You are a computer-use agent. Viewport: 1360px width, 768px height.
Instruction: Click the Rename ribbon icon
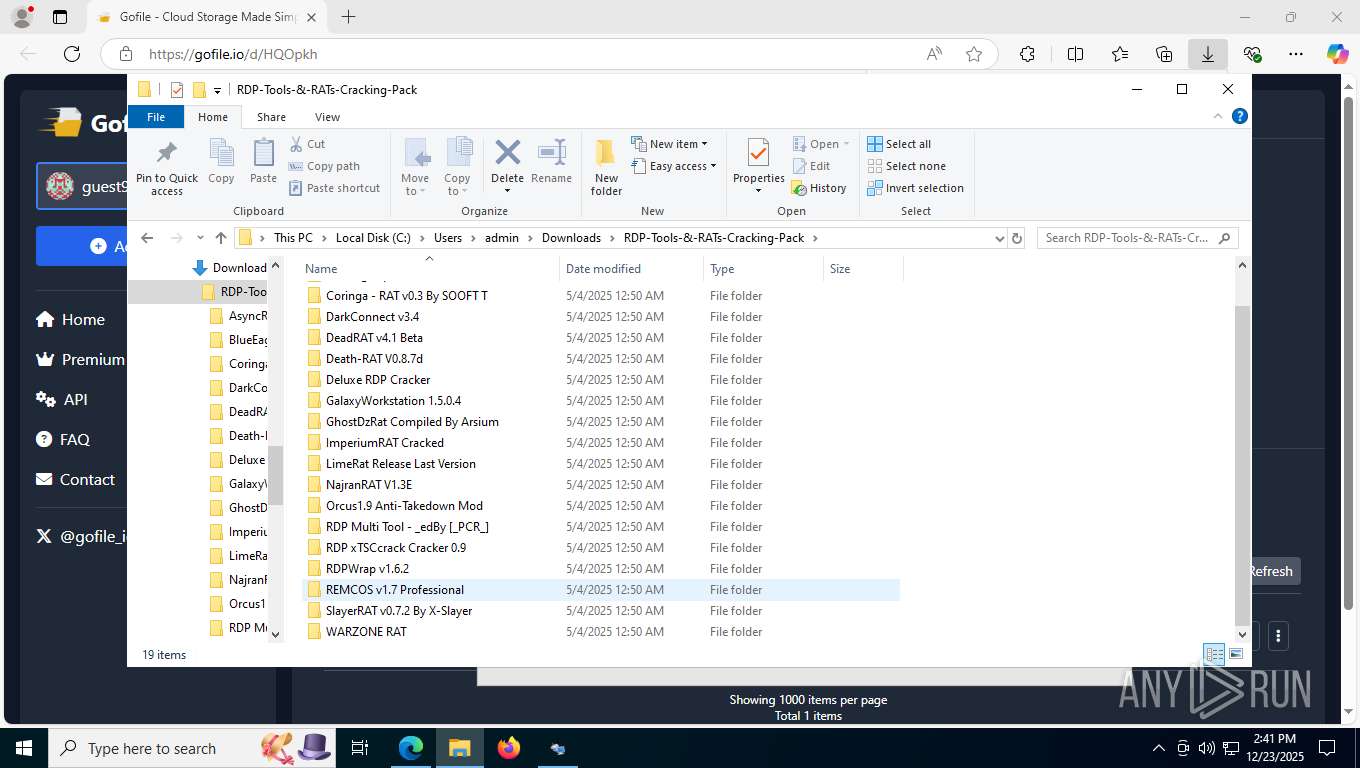pyautogui.click(x=551, y=162)
